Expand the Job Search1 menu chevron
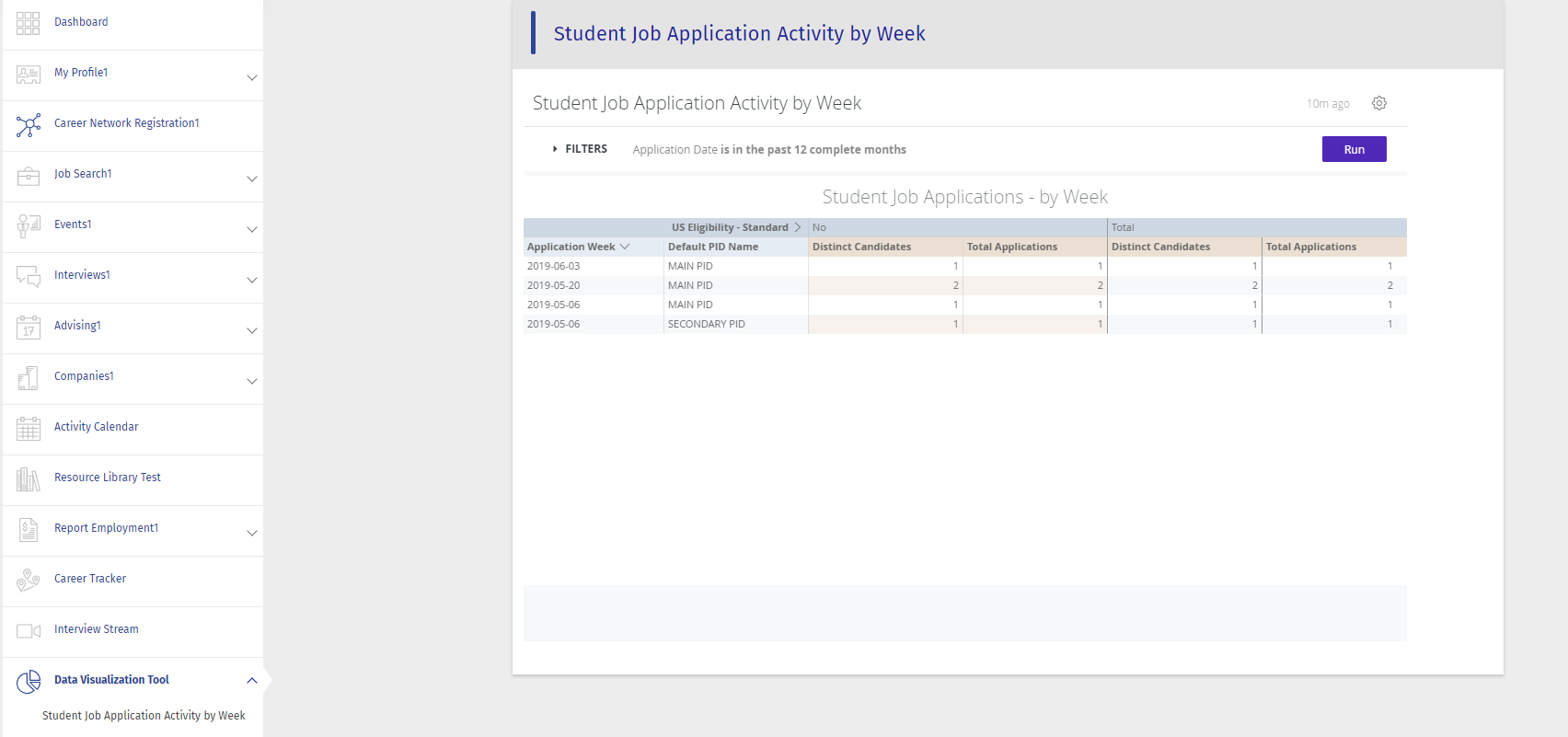This screenshot has width=1568, height=737. [x=251, y=178]
